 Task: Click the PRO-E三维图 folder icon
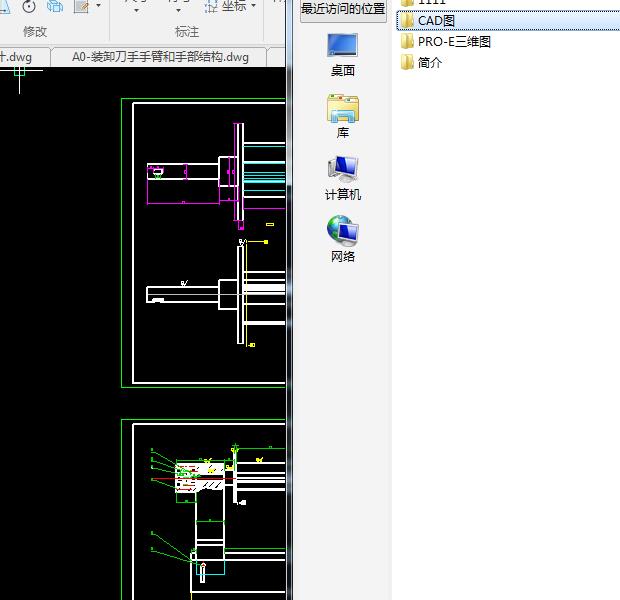pos(407,41)
